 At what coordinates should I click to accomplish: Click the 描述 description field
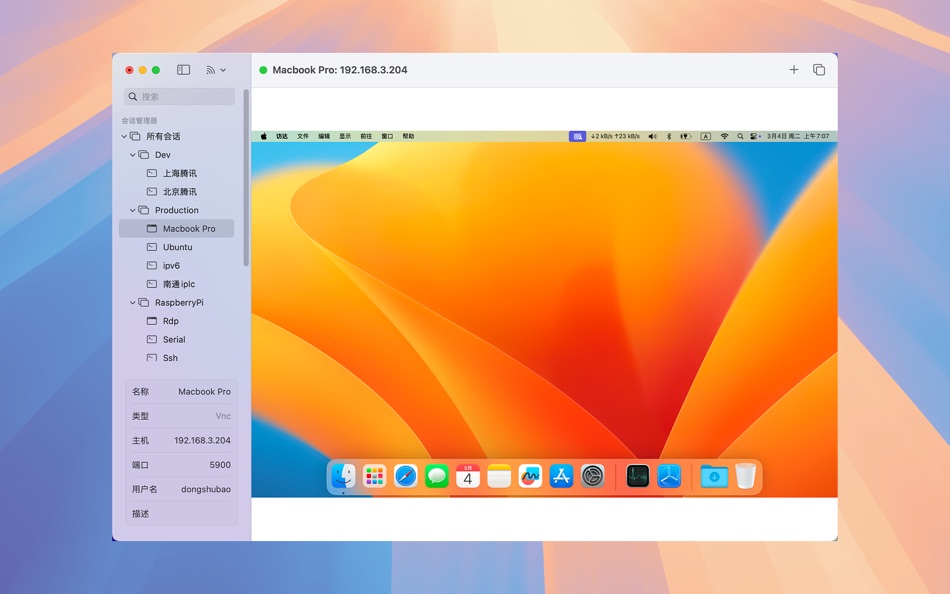pos(181,513)
